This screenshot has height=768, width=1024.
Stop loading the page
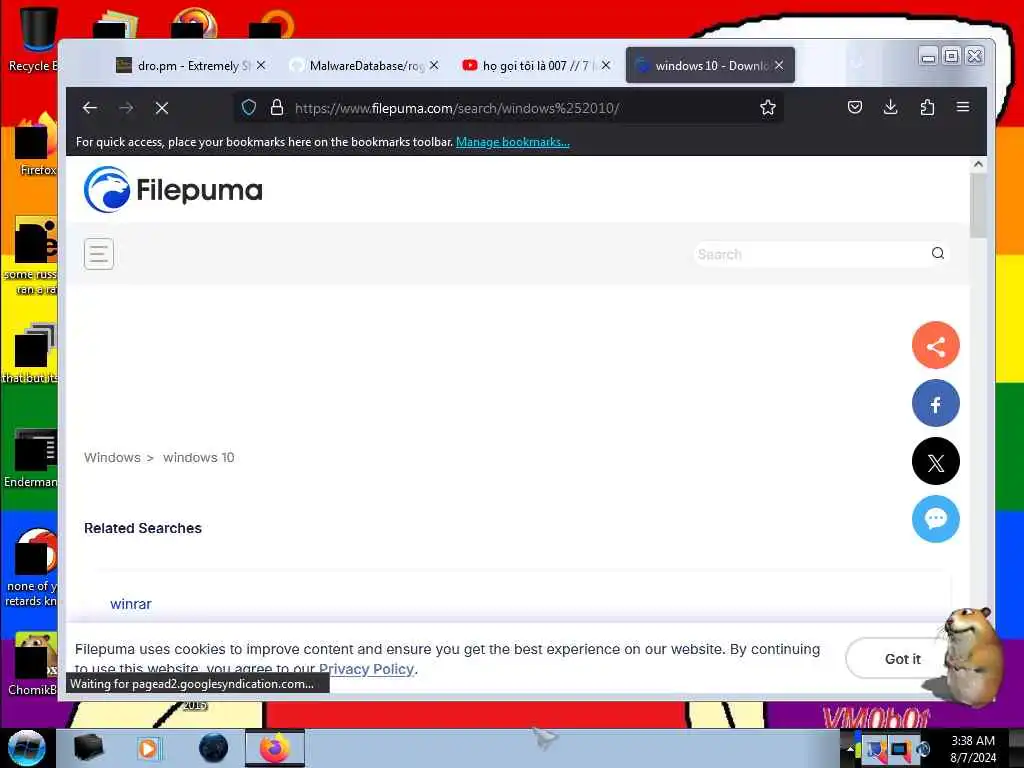162,108
